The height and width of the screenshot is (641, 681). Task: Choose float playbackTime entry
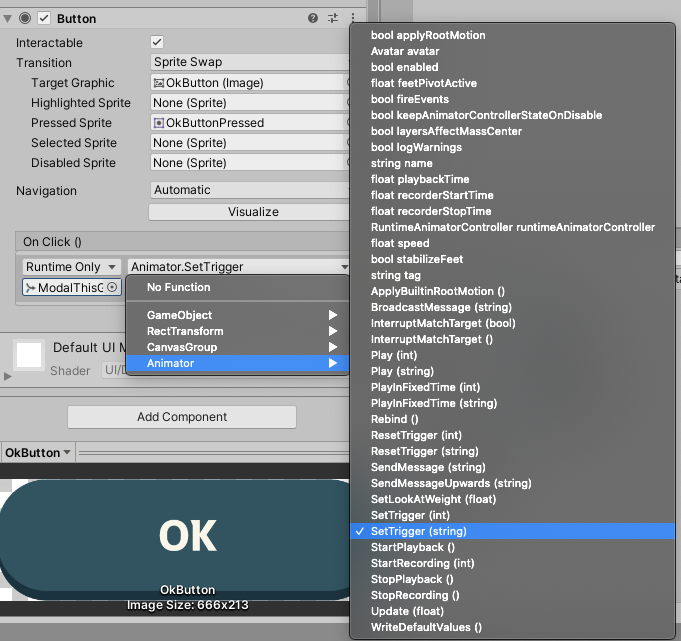pos(512,179)
